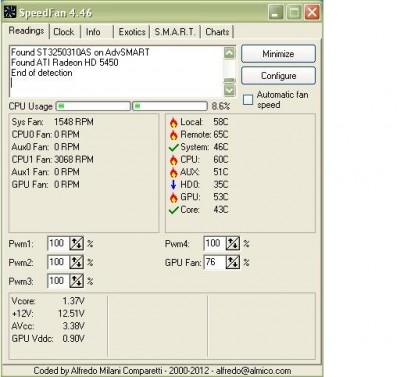Click the green checkmark next to Core temperature
The width and height of the screenshot is (400, 377).
(174, 210)
